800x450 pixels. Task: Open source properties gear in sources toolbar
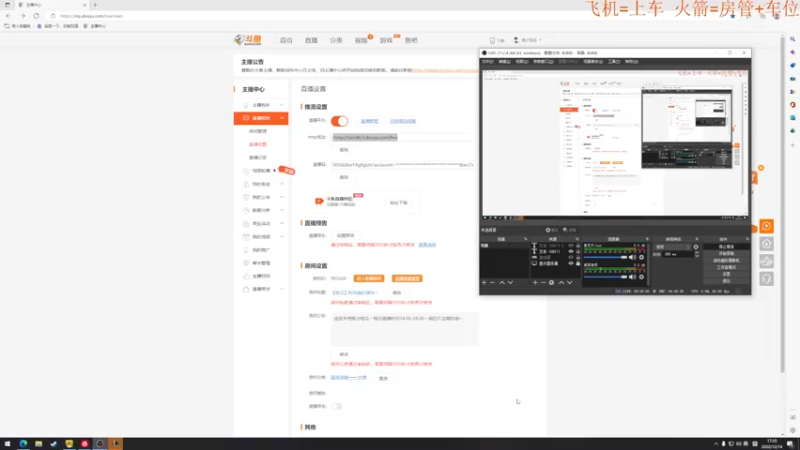552,282
